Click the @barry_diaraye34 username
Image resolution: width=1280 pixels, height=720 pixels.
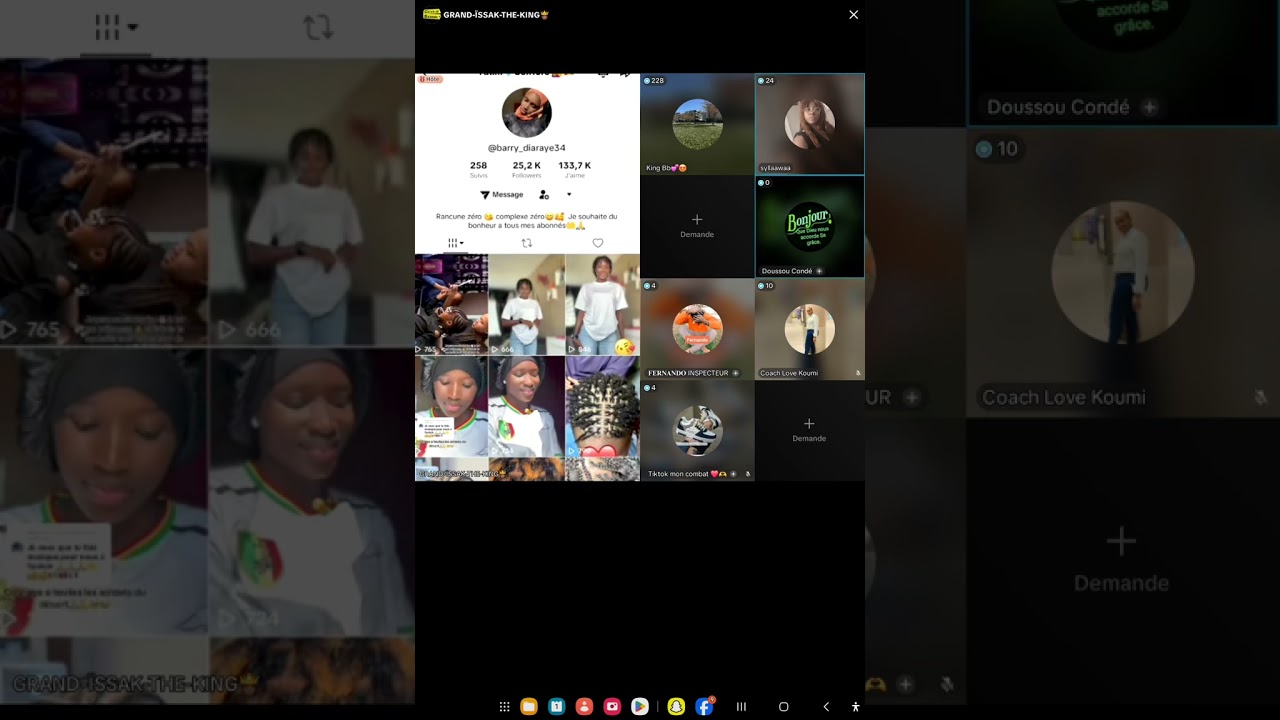[527, 148]
